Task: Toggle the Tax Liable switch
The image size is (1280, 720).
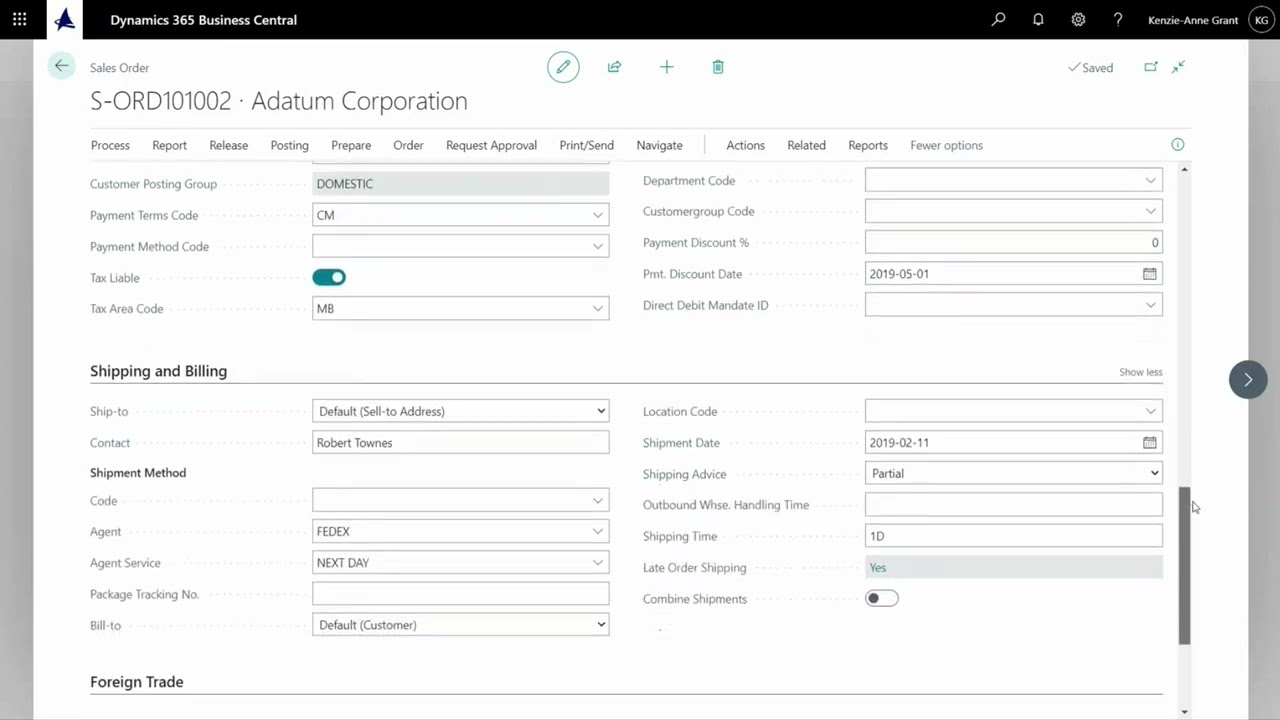Action: point(329,278)
